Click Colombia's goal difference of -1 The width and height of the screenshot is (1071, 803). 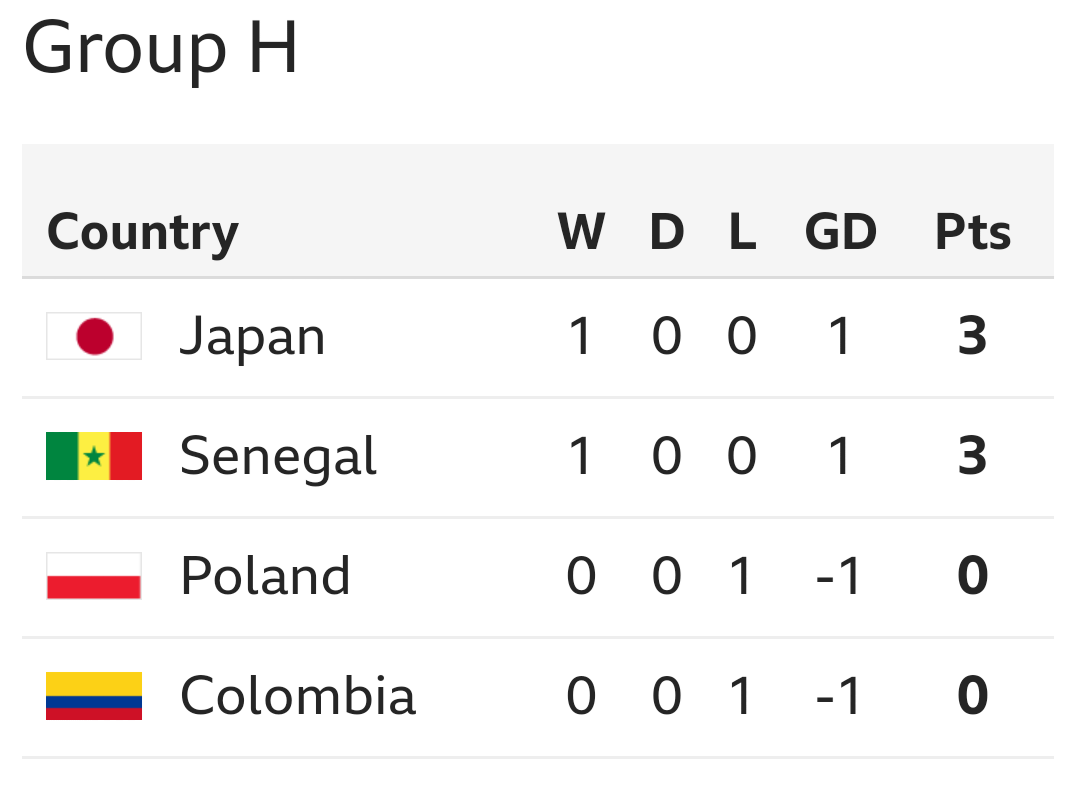pos(839,697)
